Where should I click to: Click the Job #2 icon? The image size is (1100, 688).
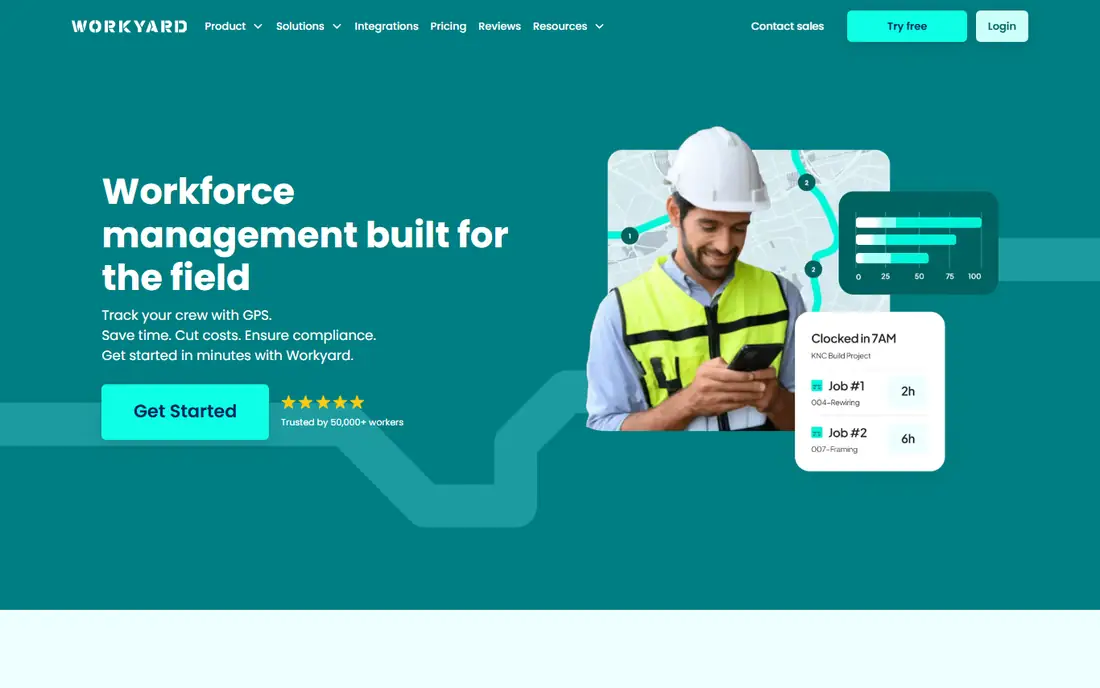coord(817,433)
